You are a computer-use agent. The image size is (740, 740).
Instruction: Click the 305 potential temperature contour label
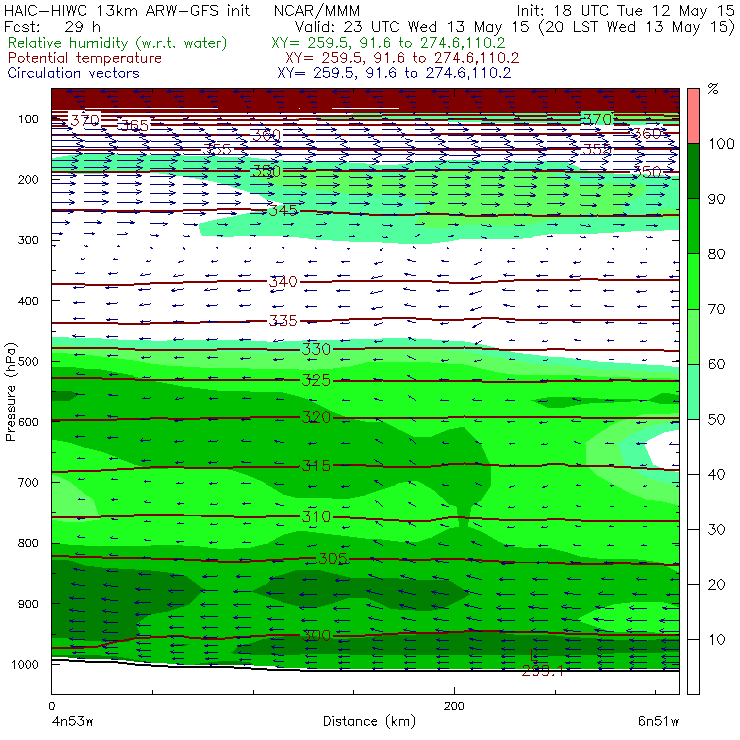[333, 559]
